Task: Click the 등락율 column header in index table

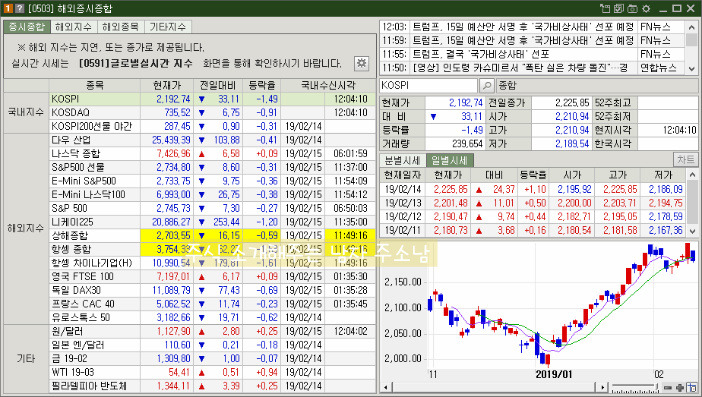Action: point(261,85)
